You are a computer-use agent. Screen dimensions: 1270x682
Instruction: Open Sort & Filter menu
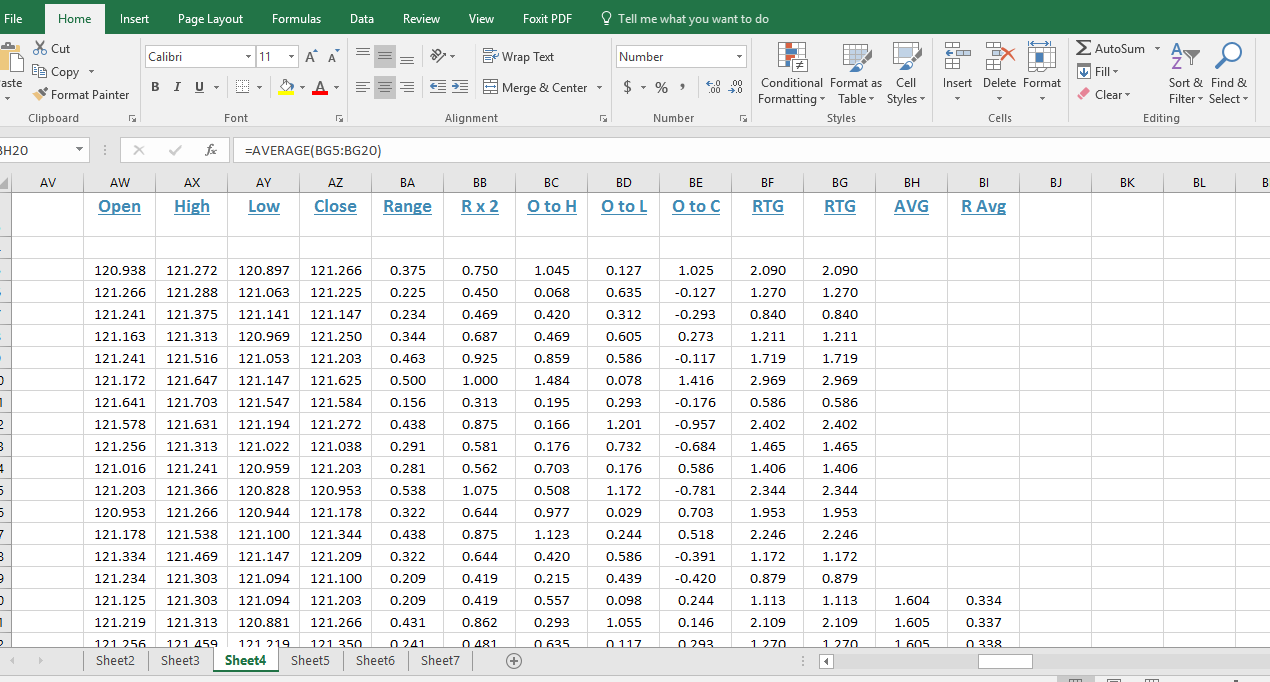click(x=1185, y=74)
